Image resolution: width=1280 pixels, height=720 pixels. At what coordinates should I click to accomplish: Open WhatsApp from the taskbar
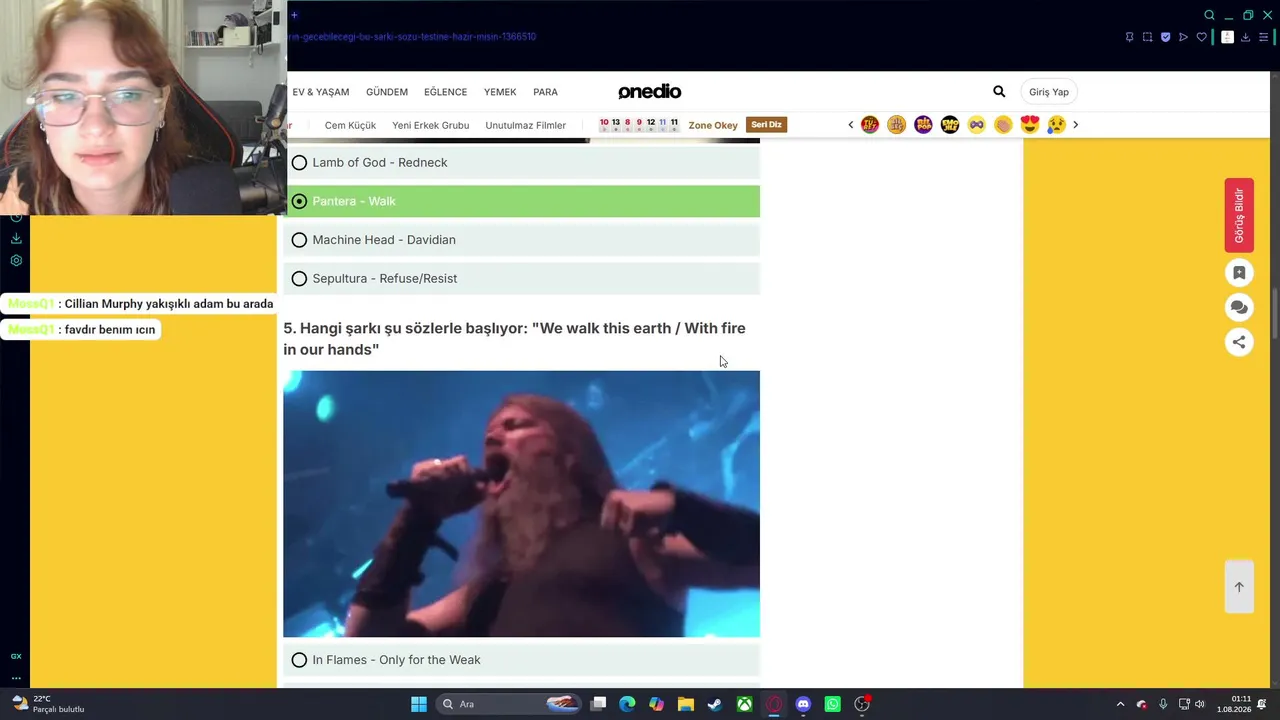point(833,704)
